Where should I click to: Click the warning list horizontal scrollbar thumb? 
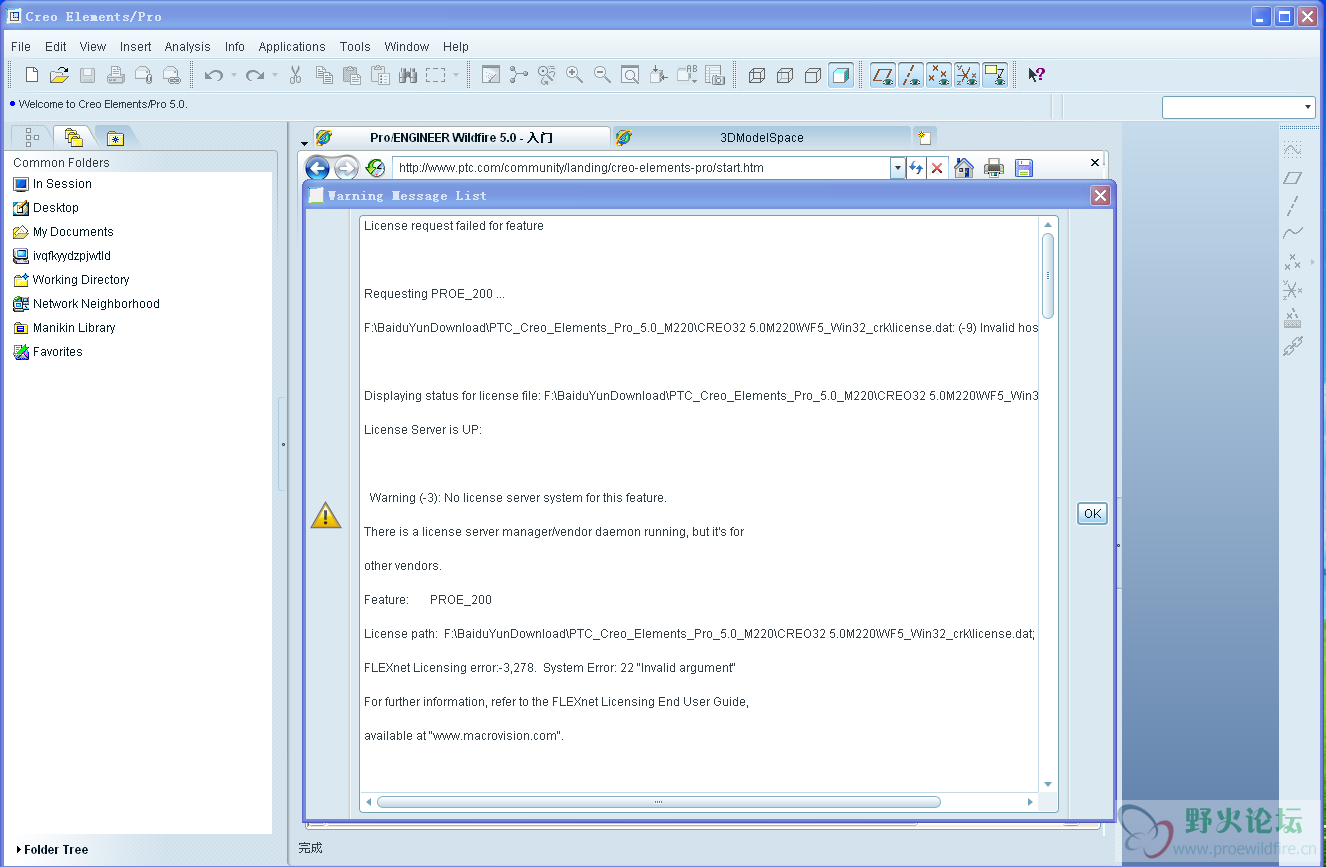(x=658, y=802)
